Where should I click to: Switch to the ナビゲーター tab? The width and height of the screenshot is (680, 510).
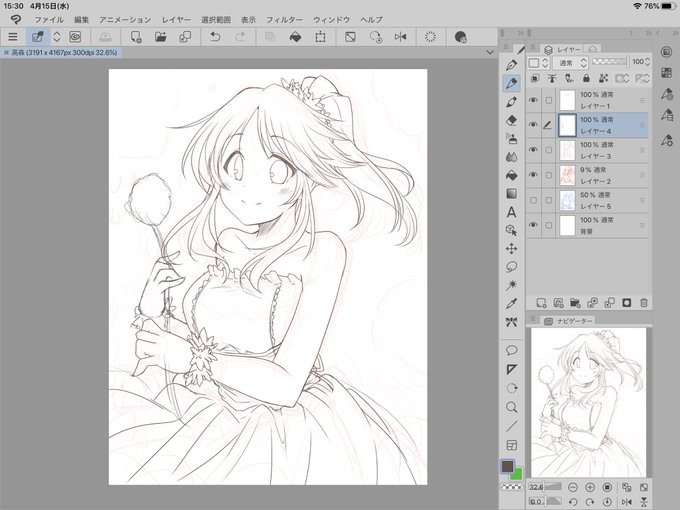point(569,321)
